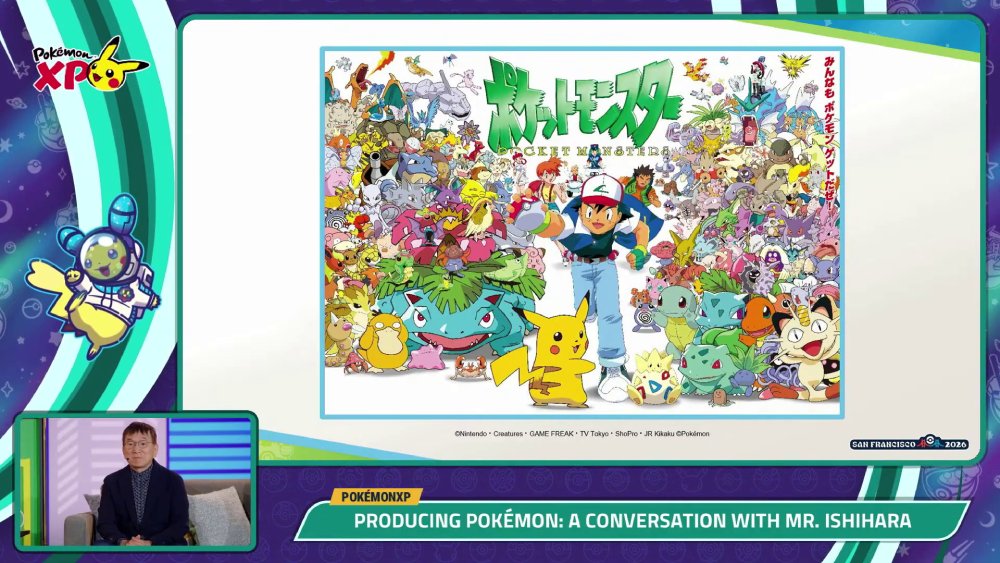Click Diglett at the poster's bottom edge
The width and height of the screenshot is (1000, 563).
tap(721, 400)
